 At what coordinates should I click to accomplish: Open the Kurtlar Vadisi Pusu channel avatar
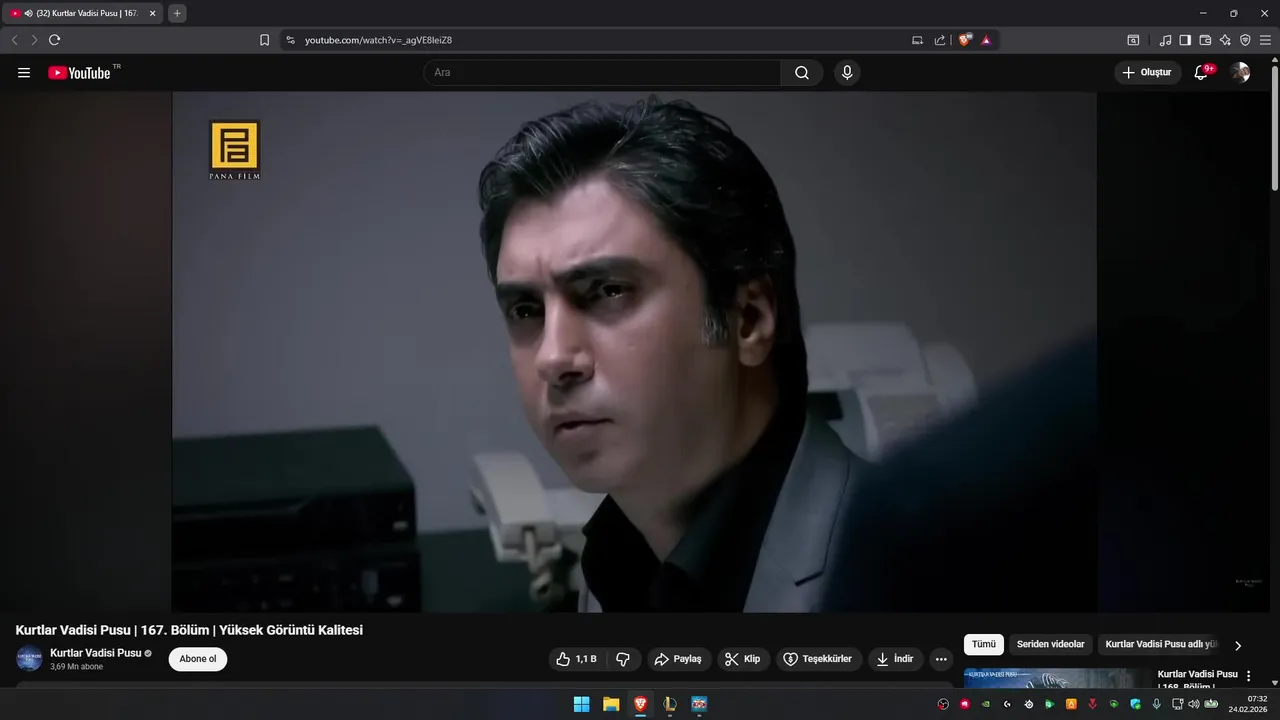[x=29, y=659]
